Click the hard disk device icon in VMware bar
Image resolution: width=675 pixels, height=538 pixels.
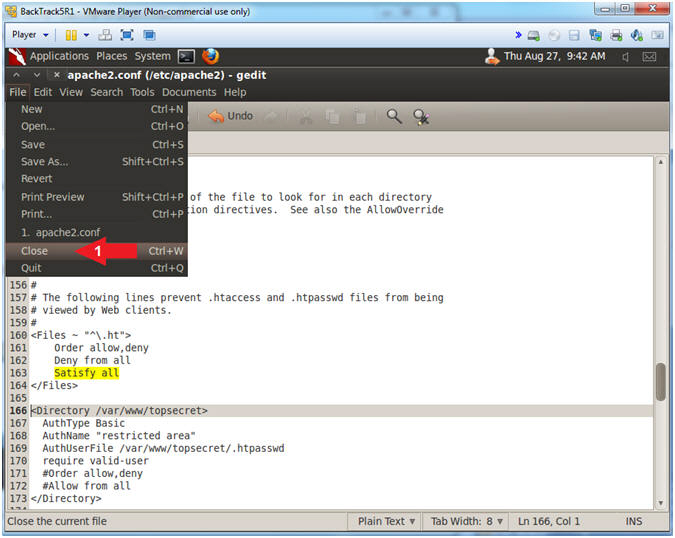pos(534,35)
